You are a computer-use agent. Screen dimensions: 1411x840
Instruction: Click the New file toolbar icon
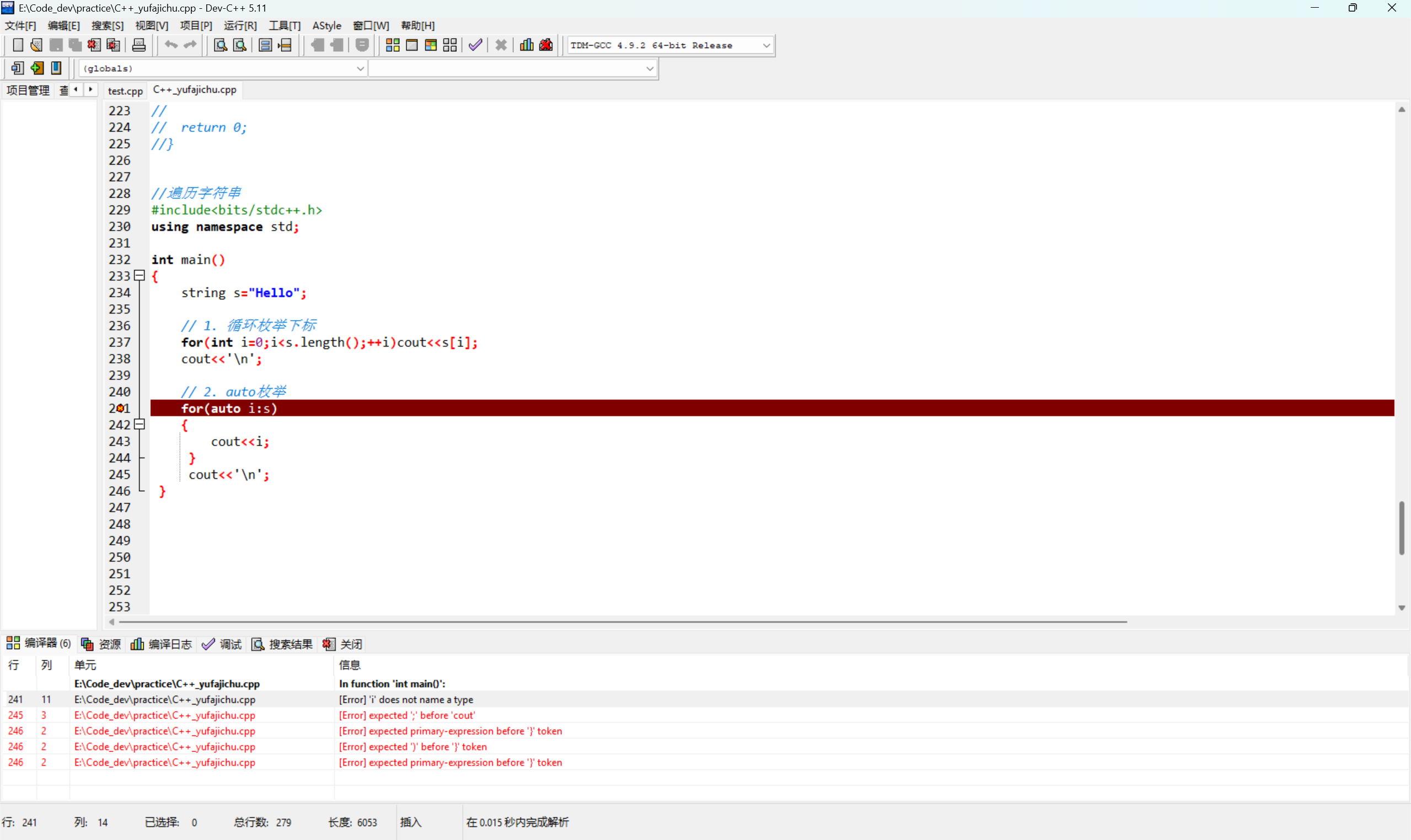18,45
